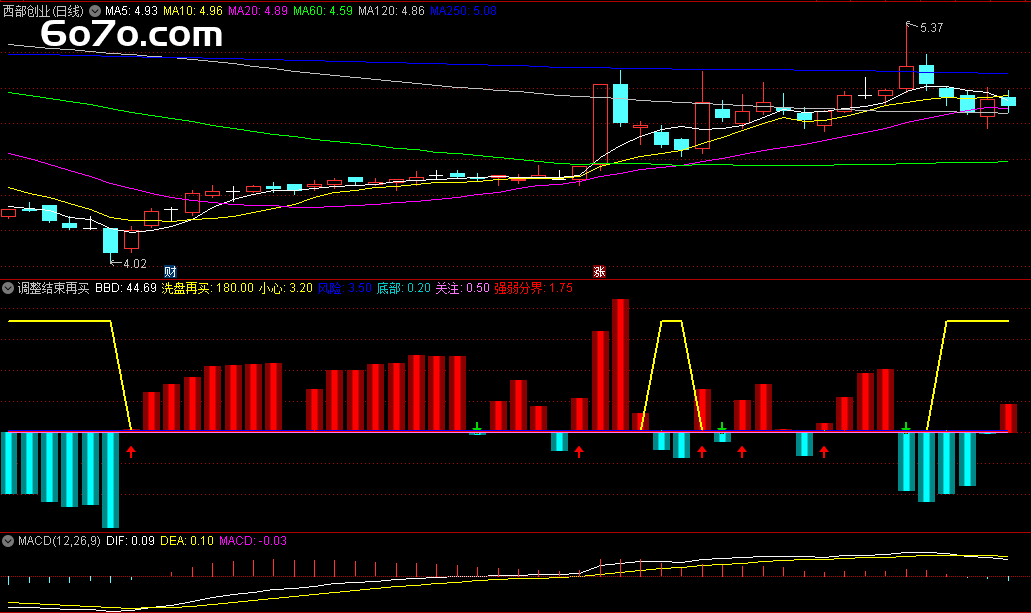Click the MA250: 5.08 label
The height and width of the screenshot is (613, 1031).
coord(464,11)
